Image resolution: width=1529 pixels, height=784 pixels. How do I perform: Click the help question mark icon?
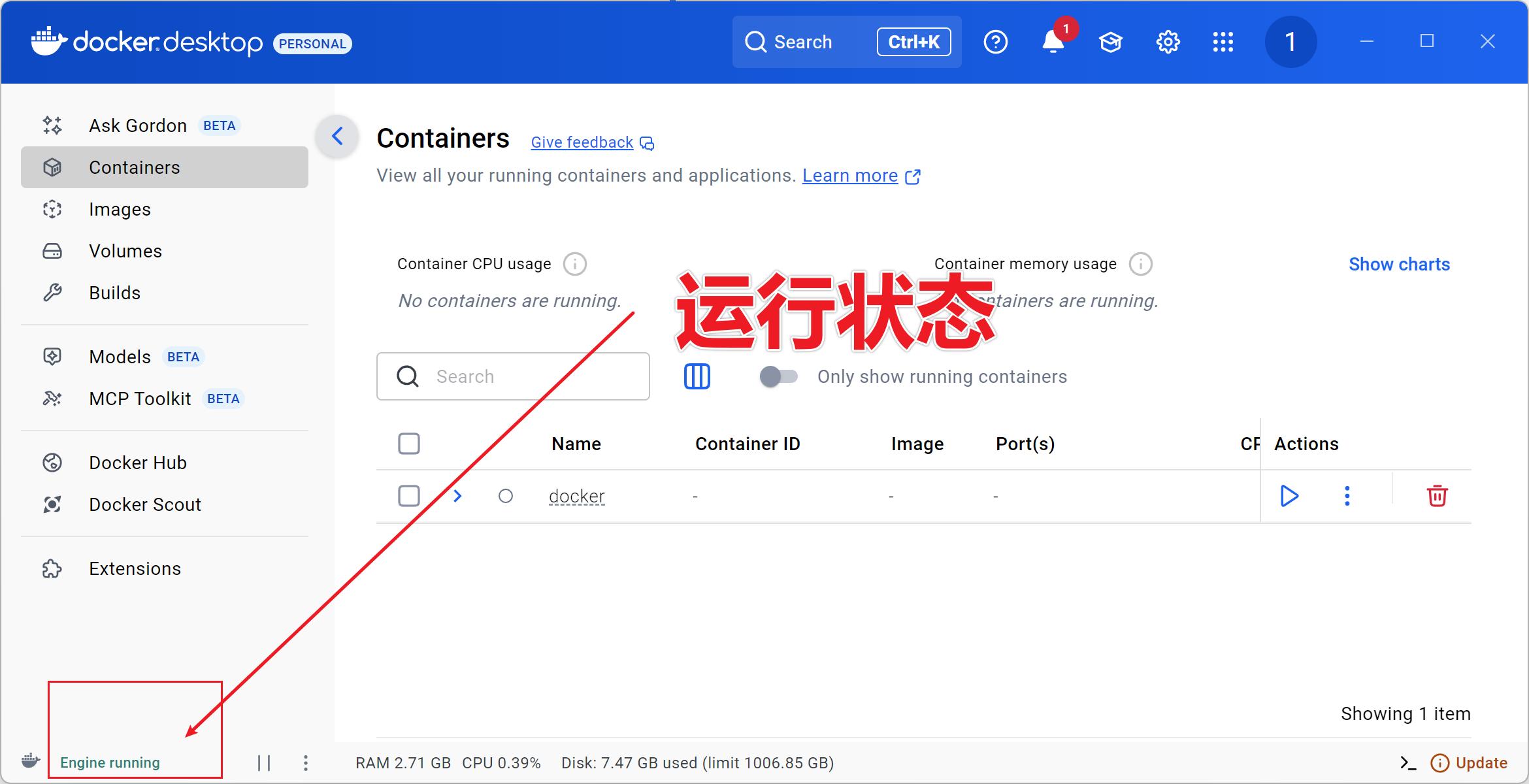pyautogui.click(x=995, y=41)
